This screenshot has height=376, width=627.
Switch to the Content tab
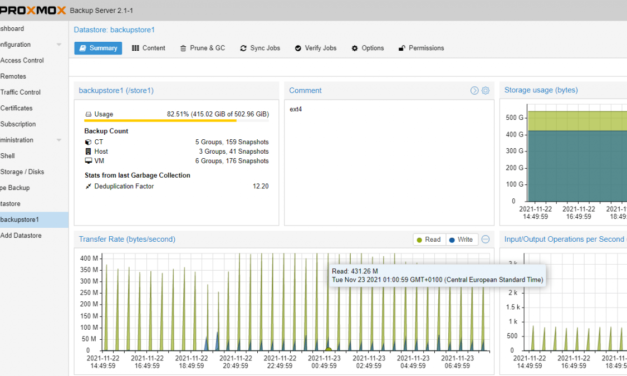[148, 48]
